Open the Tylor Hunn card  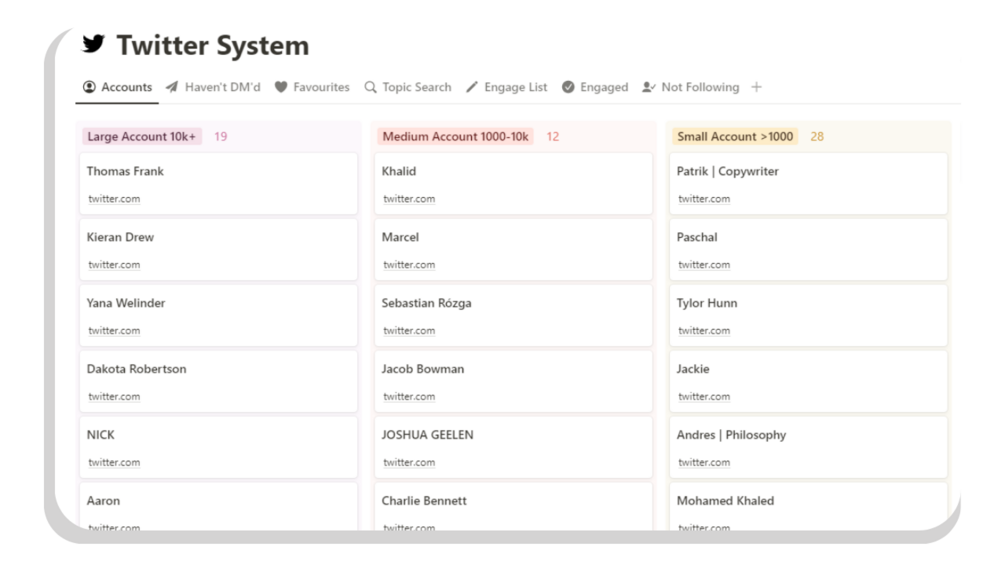[808, 316]
